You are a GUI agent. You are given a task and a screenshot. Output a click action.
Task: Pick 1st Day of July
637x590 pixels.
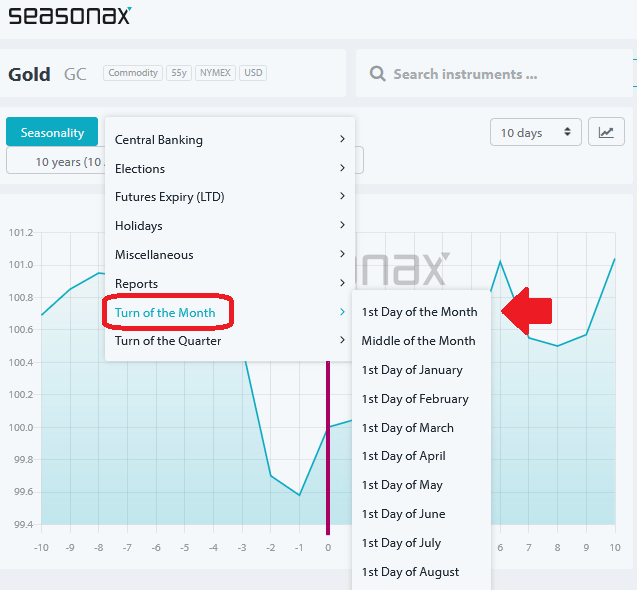coord(402,543)
